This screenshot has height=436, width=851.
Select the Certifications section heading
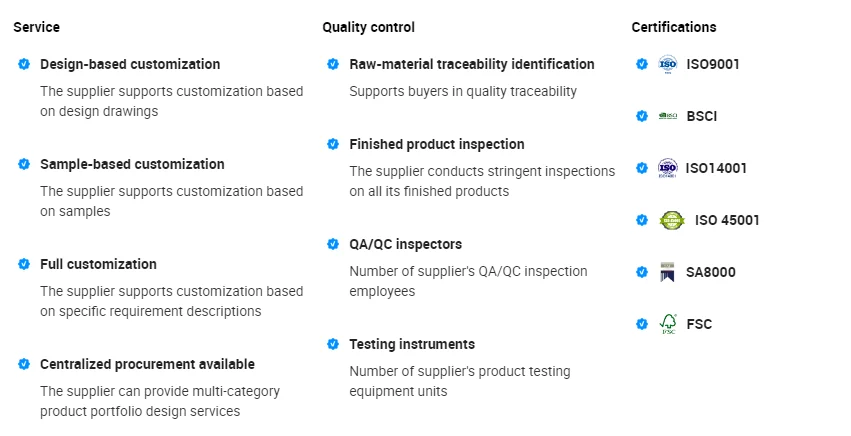tap(674, 27)
